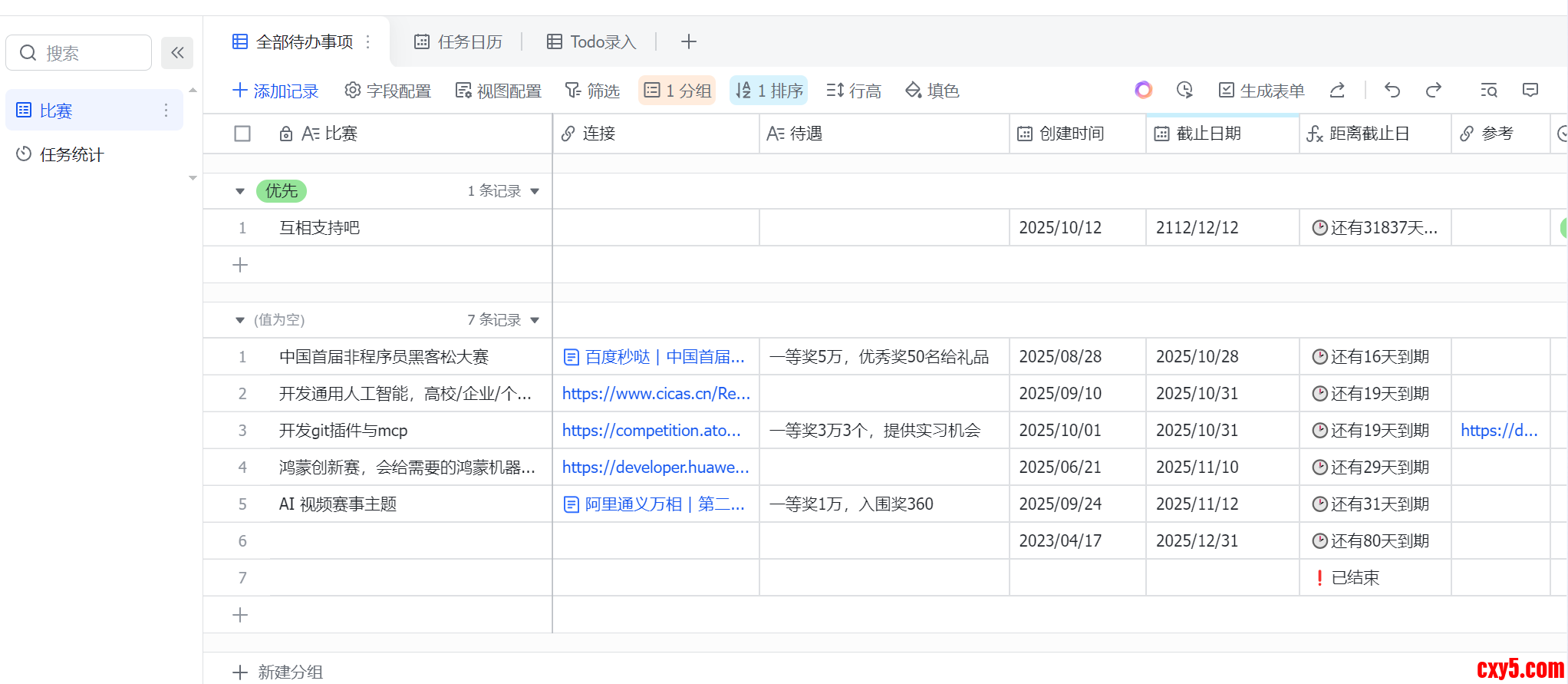Open the https://www.cicas.cn link
Image resolution: width=1568 pixels, height=684 pixels.
point(656,394)
